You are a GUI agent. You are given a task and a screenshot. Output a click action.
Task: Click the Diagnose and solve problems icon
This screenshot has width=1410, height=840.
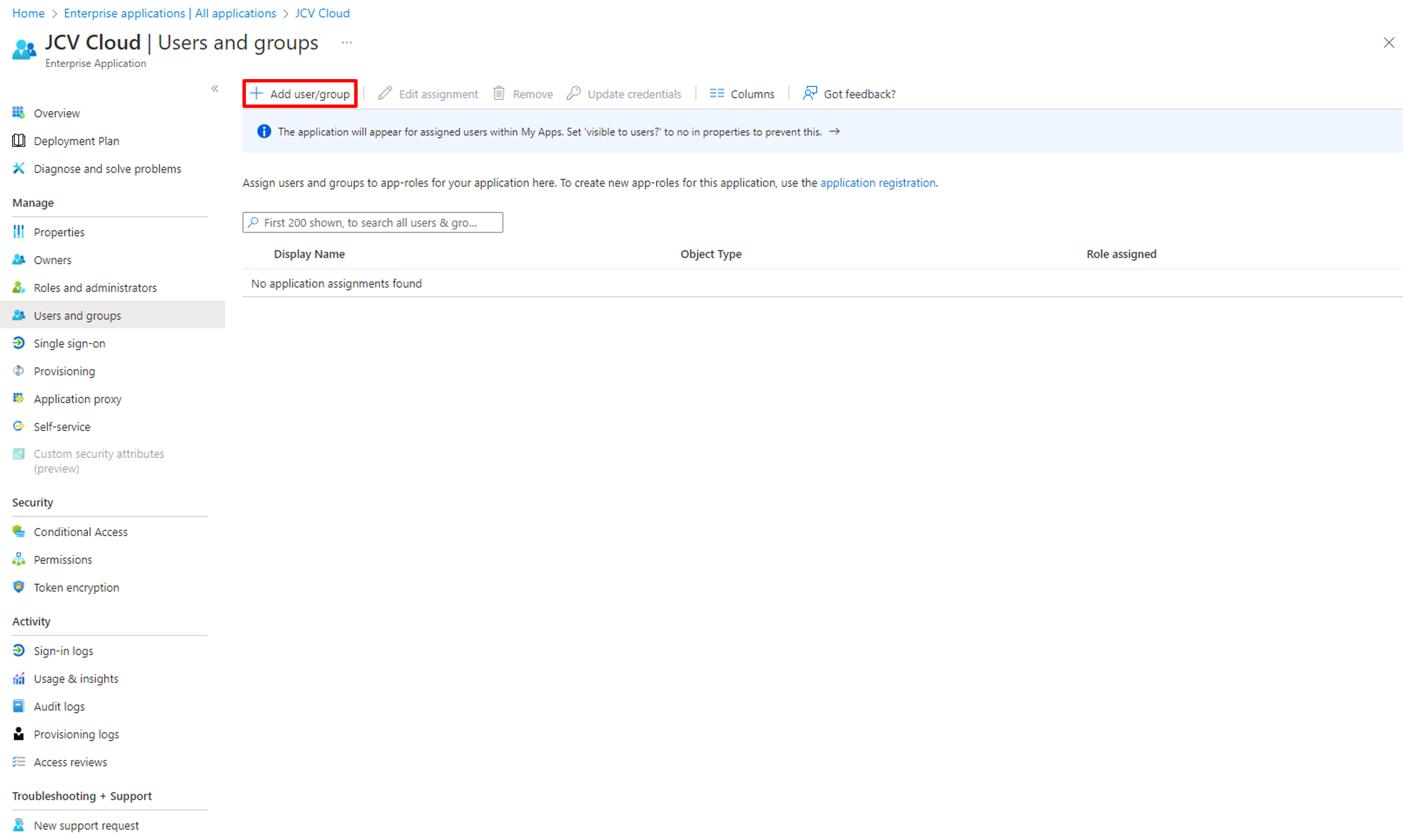click(x=19, y=169)
